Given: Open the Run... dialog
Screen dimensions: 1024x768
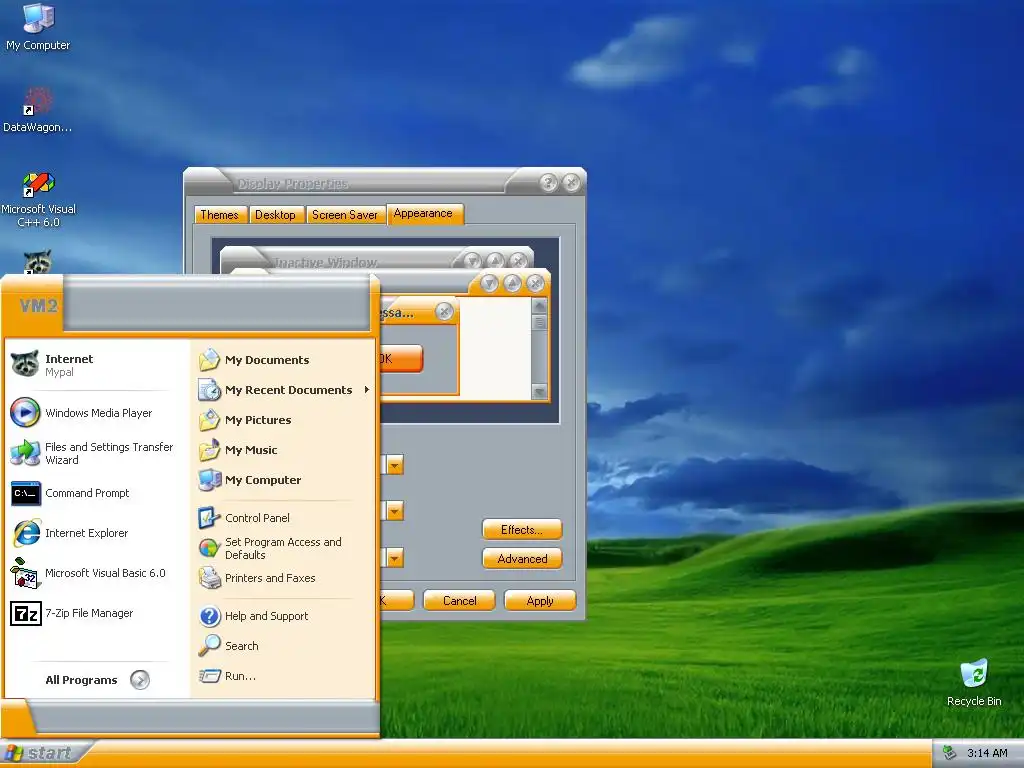Looking at the screenshot, I should pyautogui.click(x=284, y=676).
